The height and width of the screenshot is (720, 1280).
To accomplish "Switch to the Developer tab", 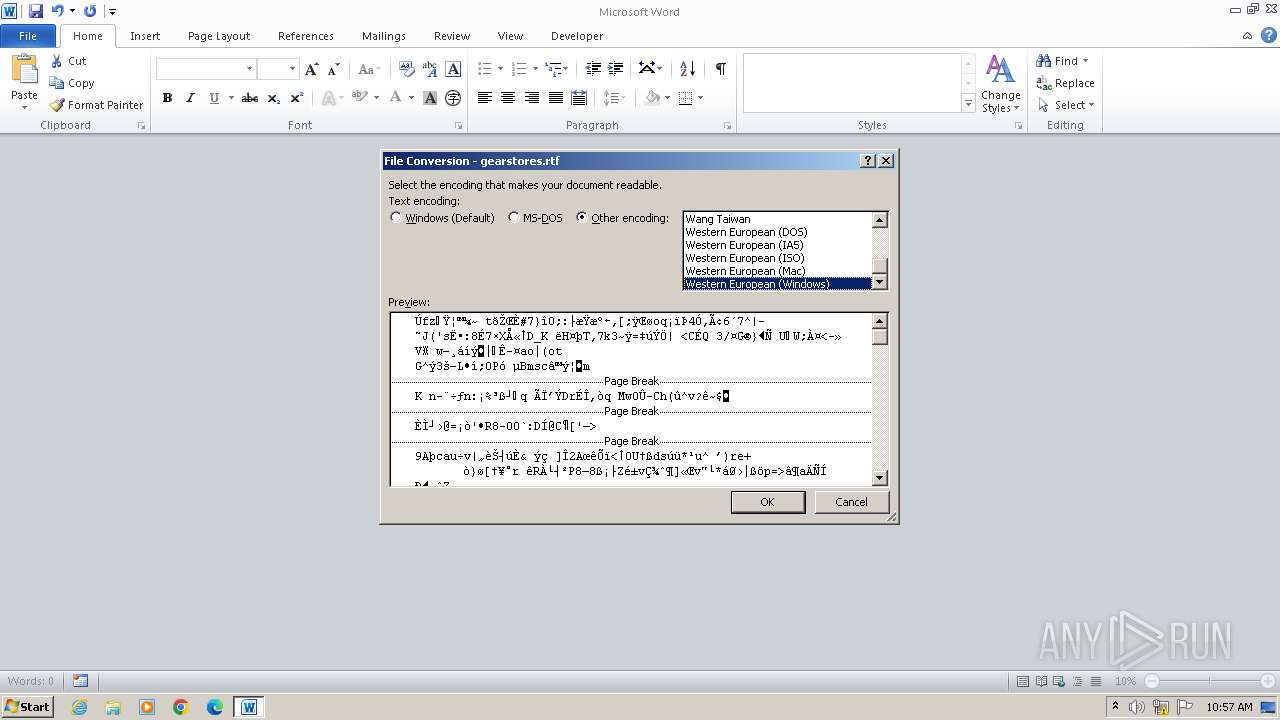I will [577, 36].
